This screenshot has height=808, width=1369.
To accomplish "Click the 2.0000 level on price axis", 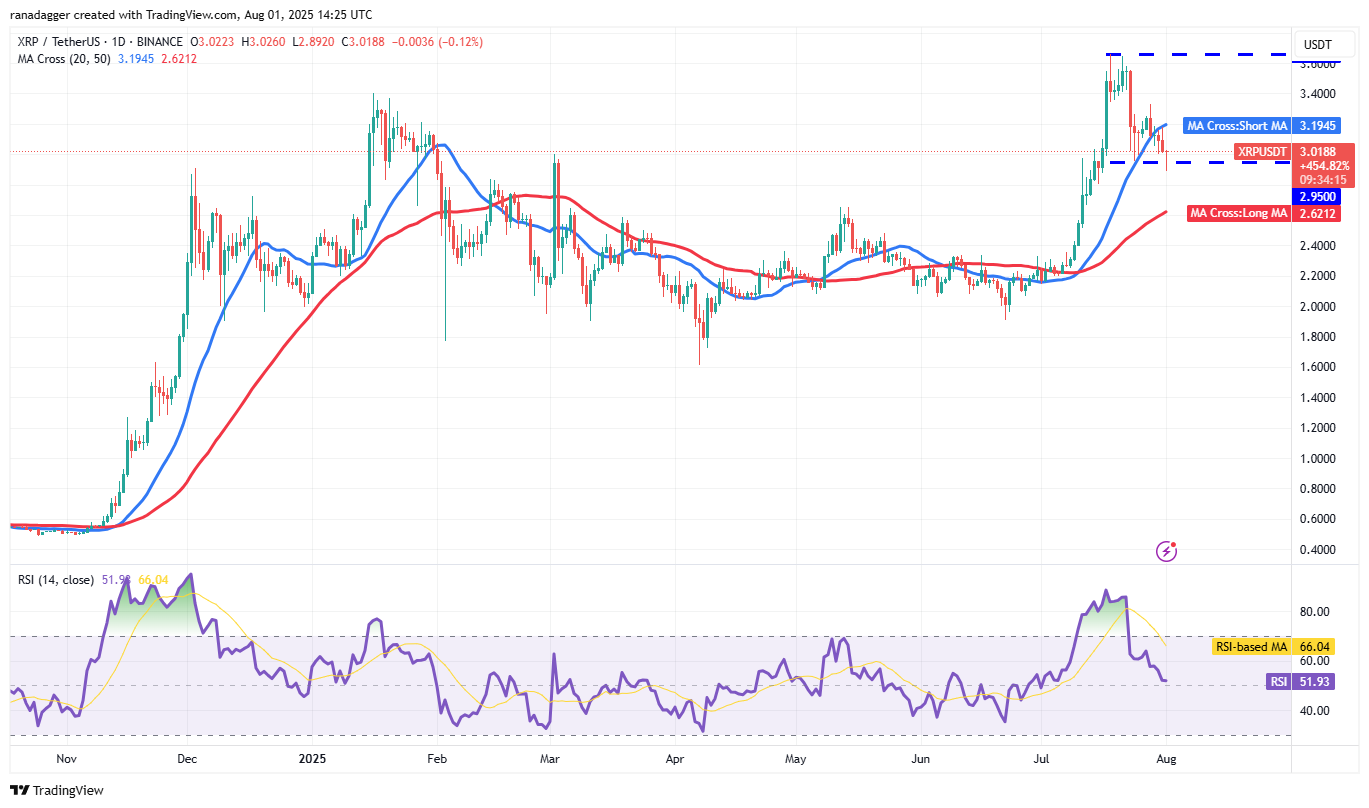I will 1320,306.
